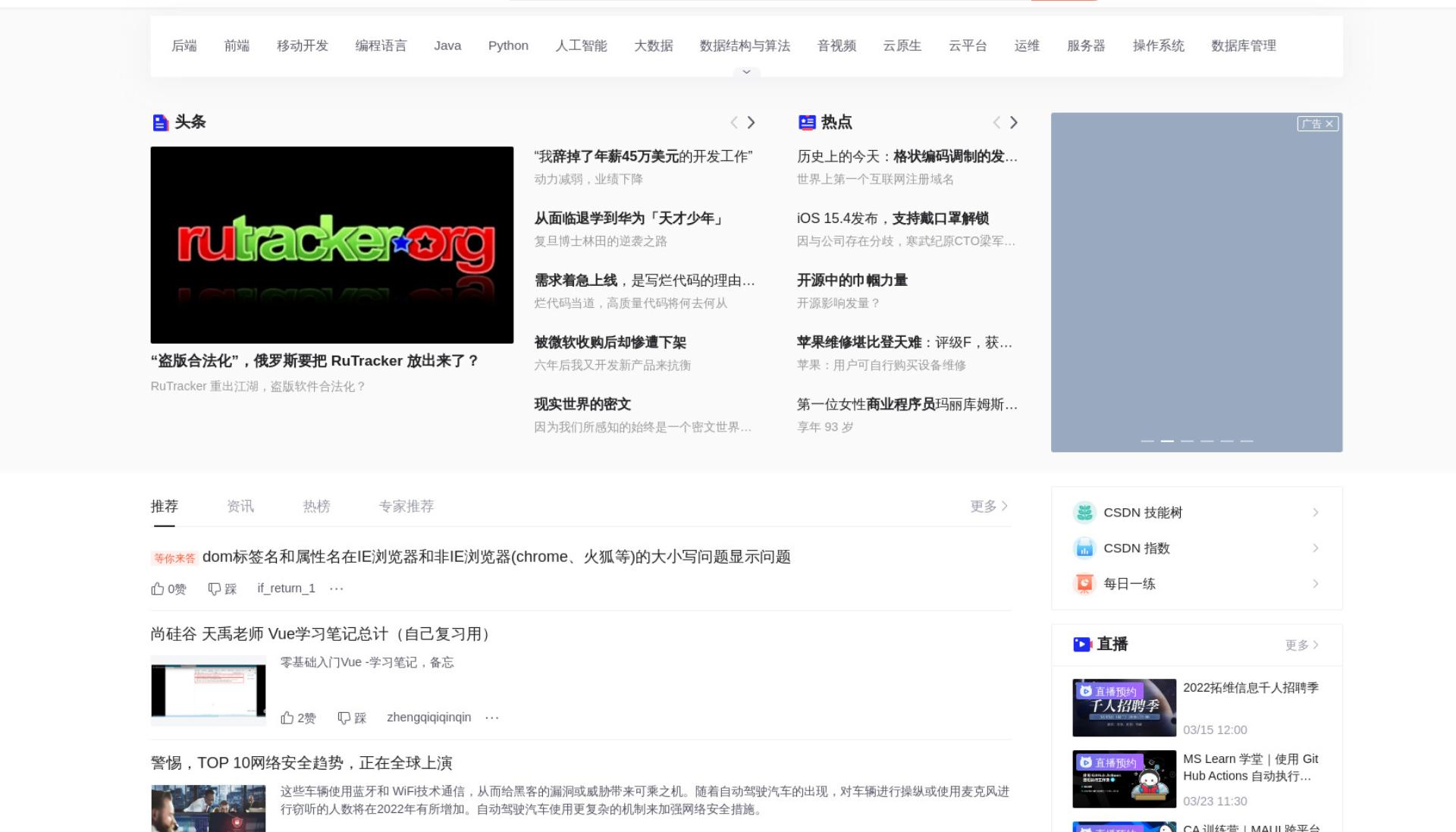Open more options for if_return_1 post
This screenshot has width=1456, height=832.
pyautogui.click(x=337, y=589)
